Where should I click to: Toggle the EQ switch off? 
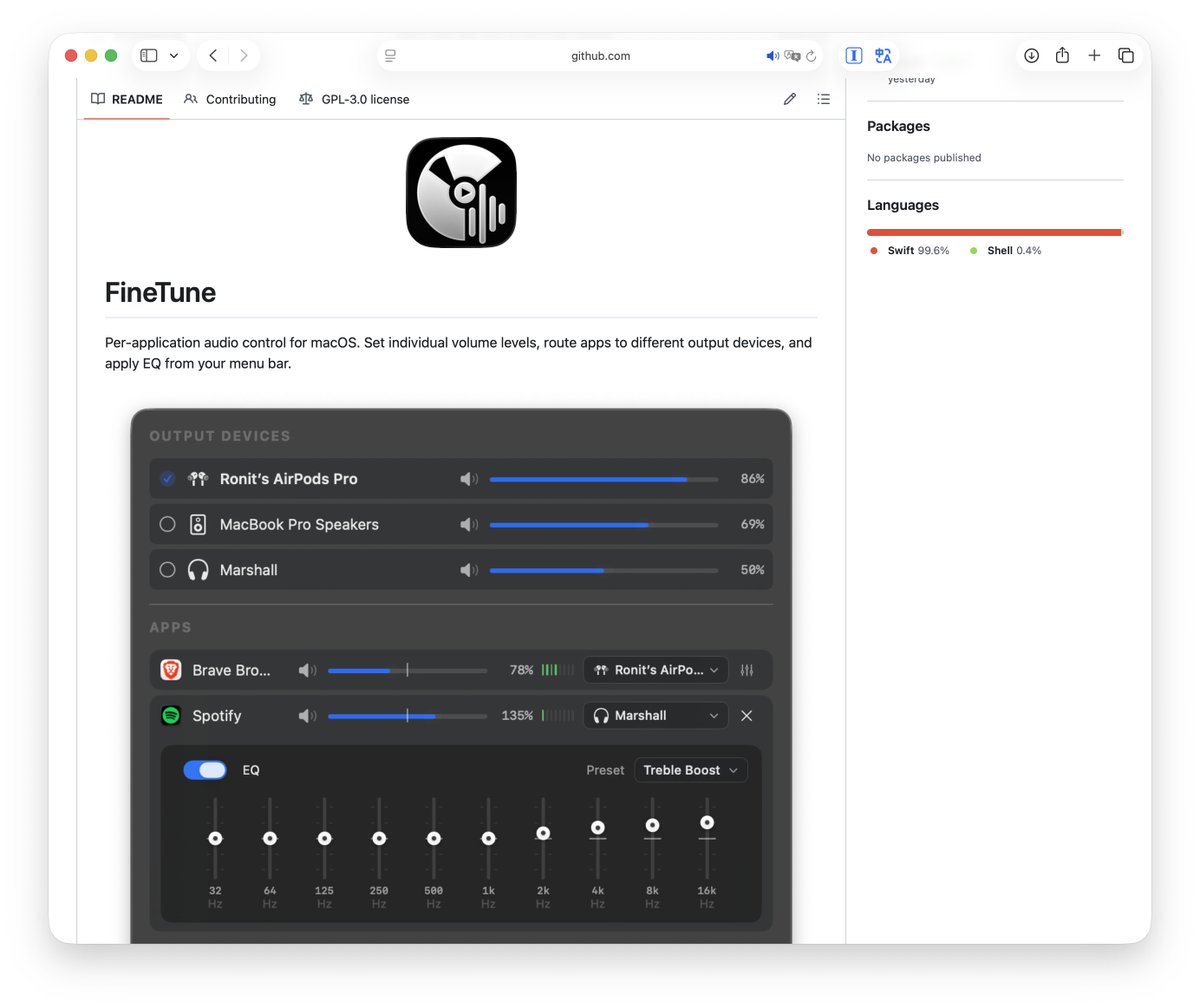click(205, 770)
